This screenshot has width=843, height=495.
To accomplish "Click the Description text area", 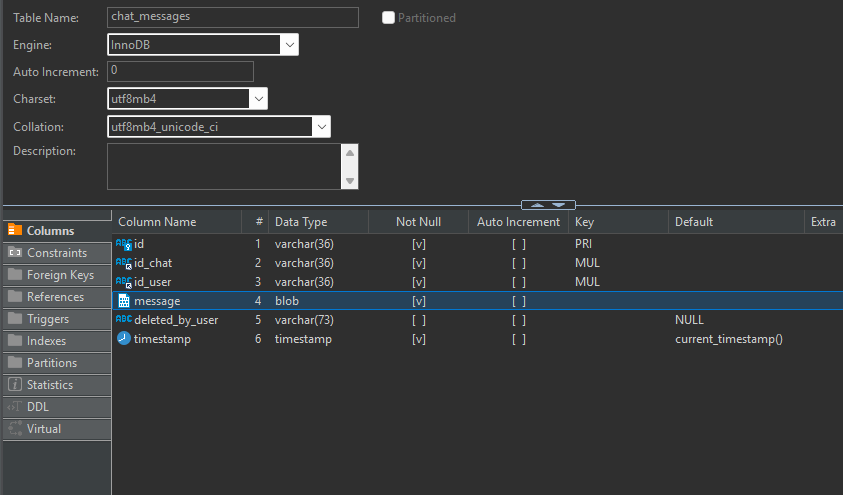I will 224,167.
